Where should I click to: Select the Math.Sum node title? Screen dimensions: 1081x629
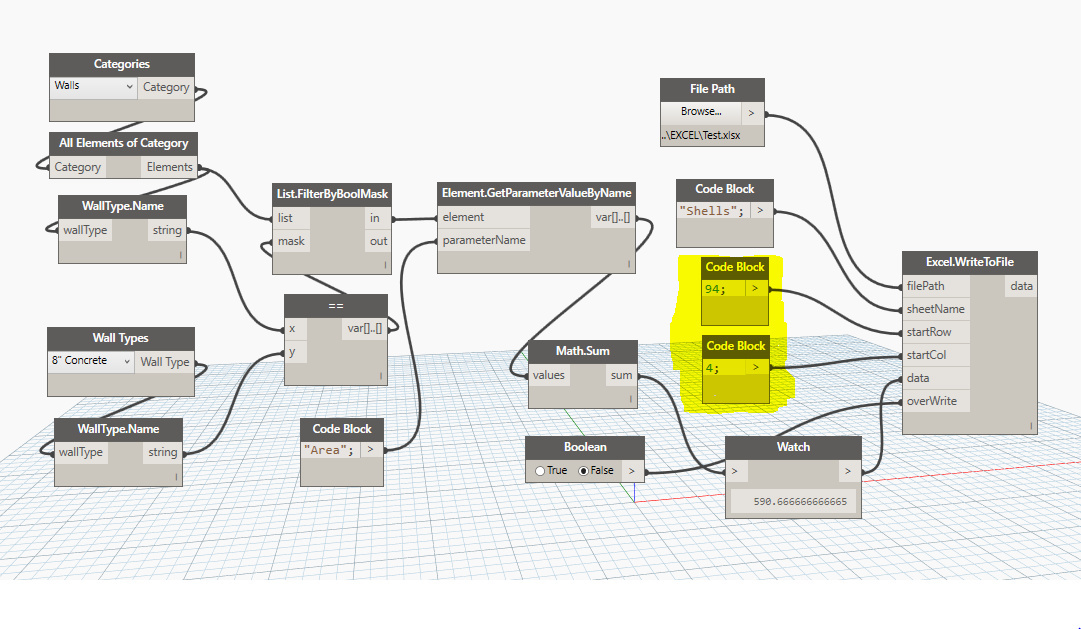(583, 351)
